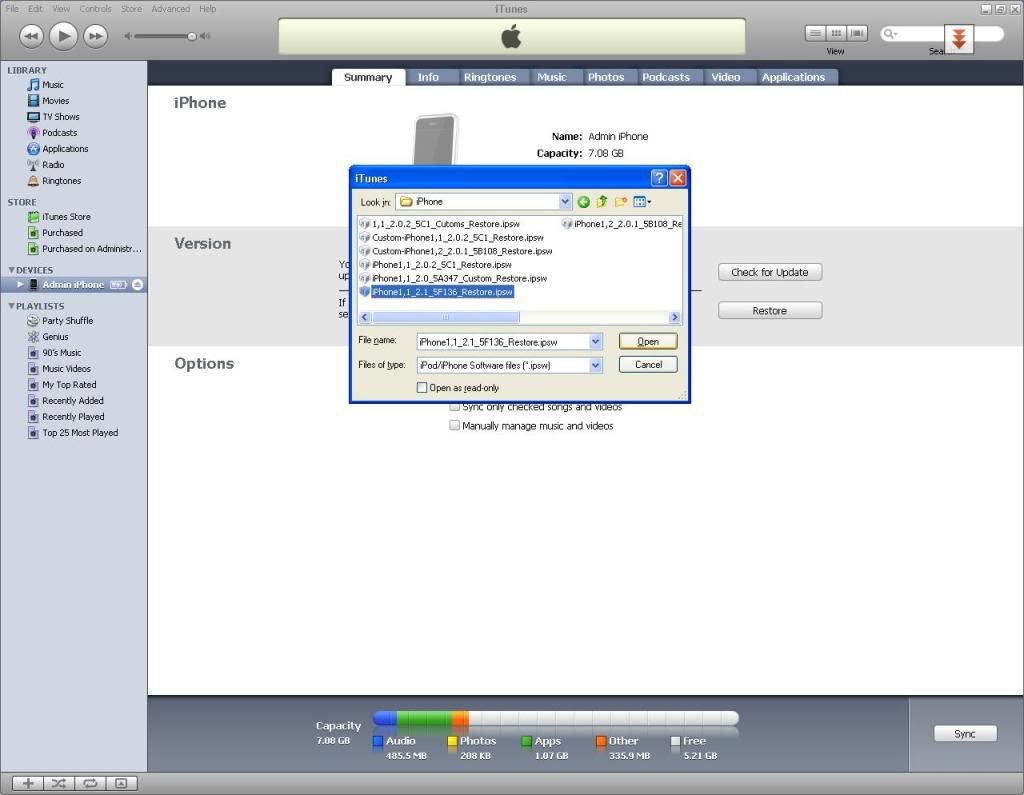
Task: Click the Sync button
Action: pos(965,734)
